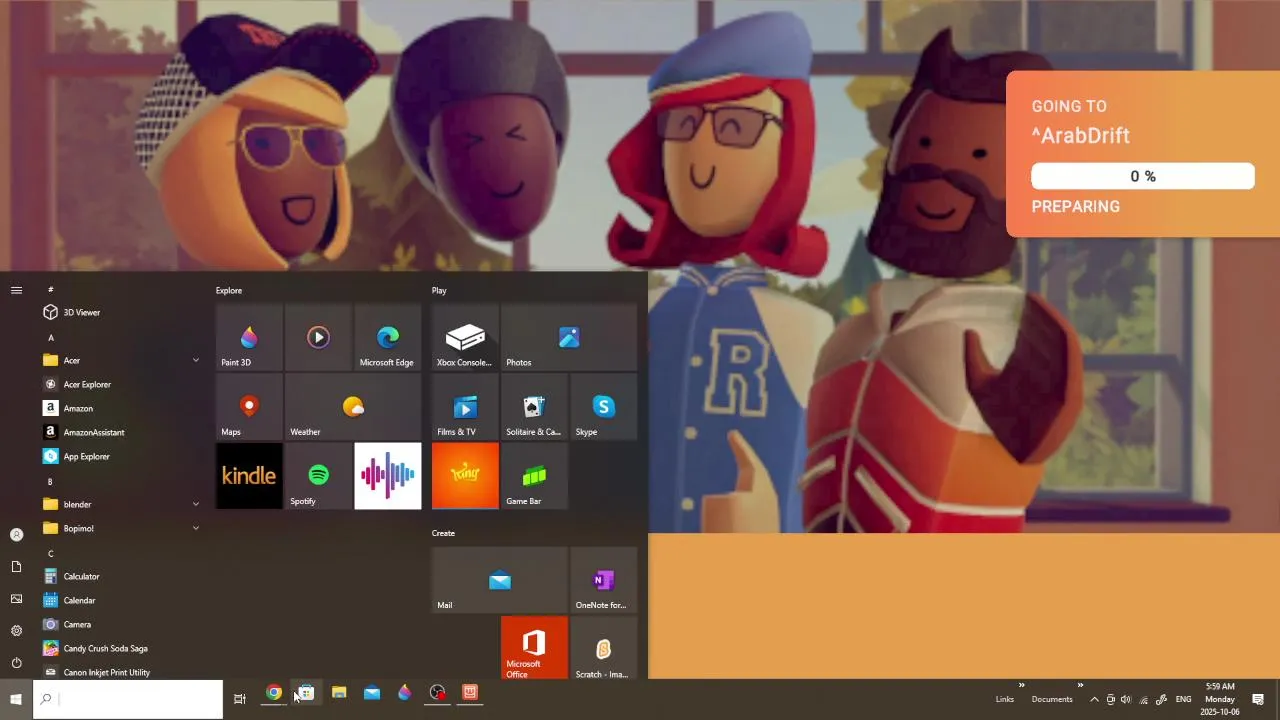Click the Play tile group heading
Screen dimensions: 1280x720
(x=439, y=290)
